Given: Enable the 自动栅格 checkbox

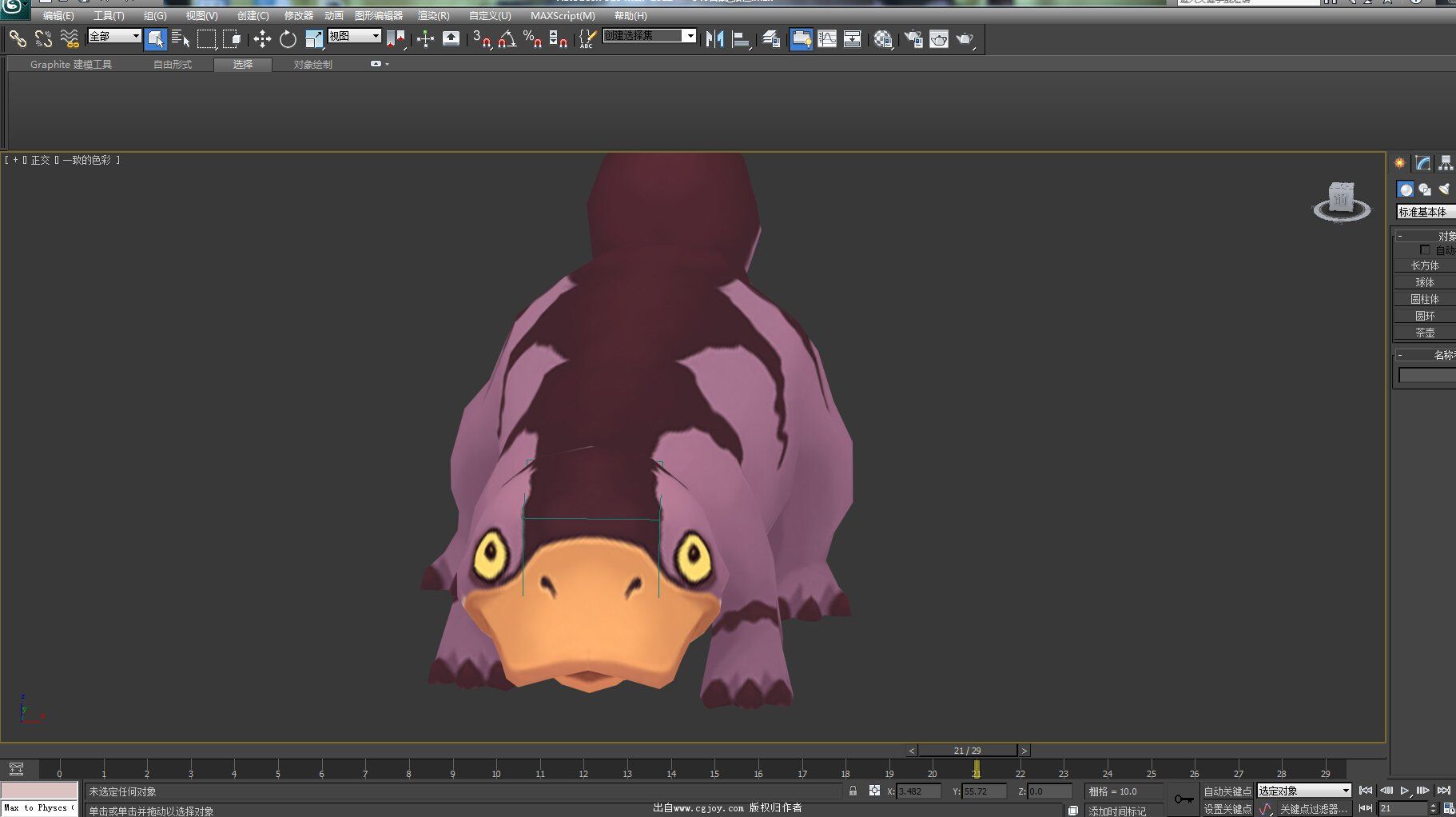Looking at the screenshot, I should [1425, 250].
